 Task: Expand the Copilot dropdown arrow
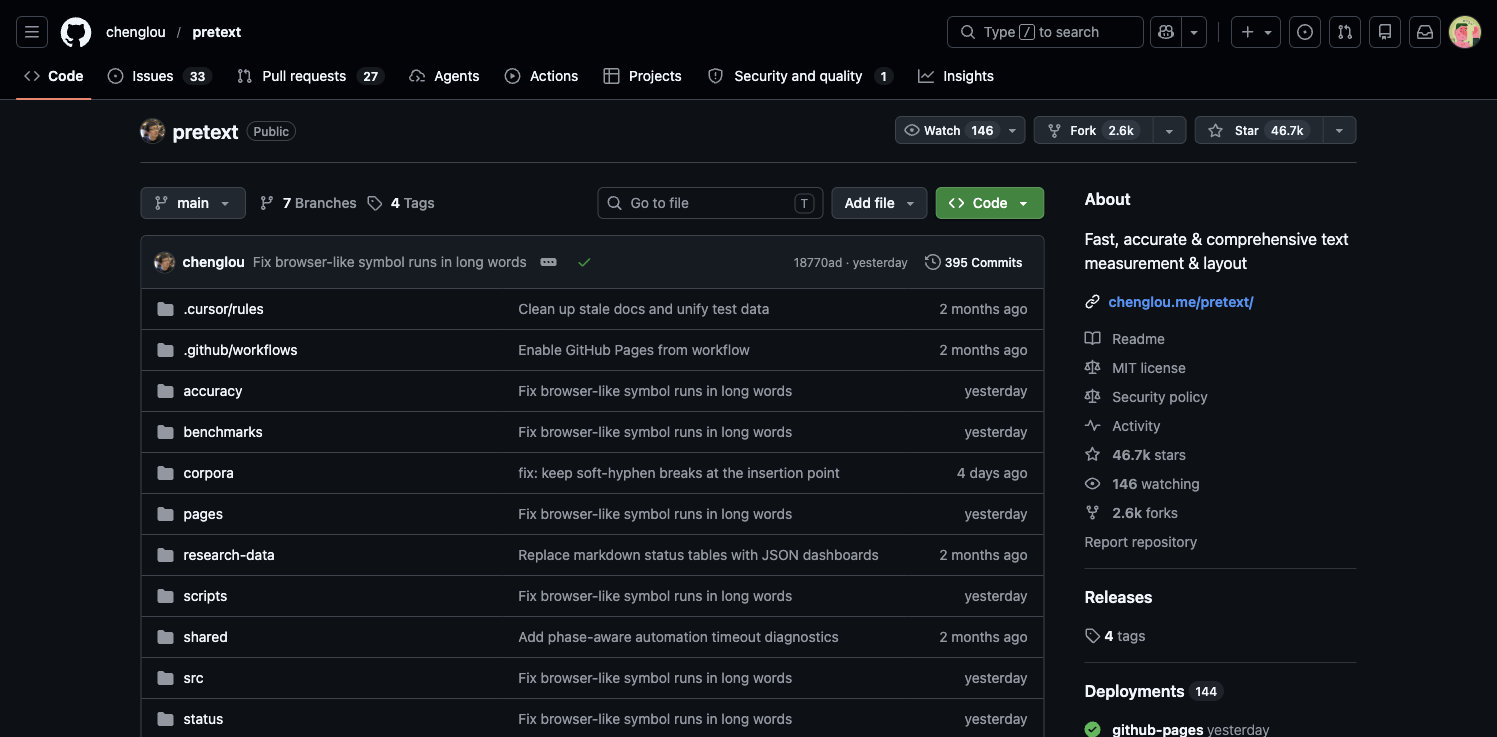1194,32
